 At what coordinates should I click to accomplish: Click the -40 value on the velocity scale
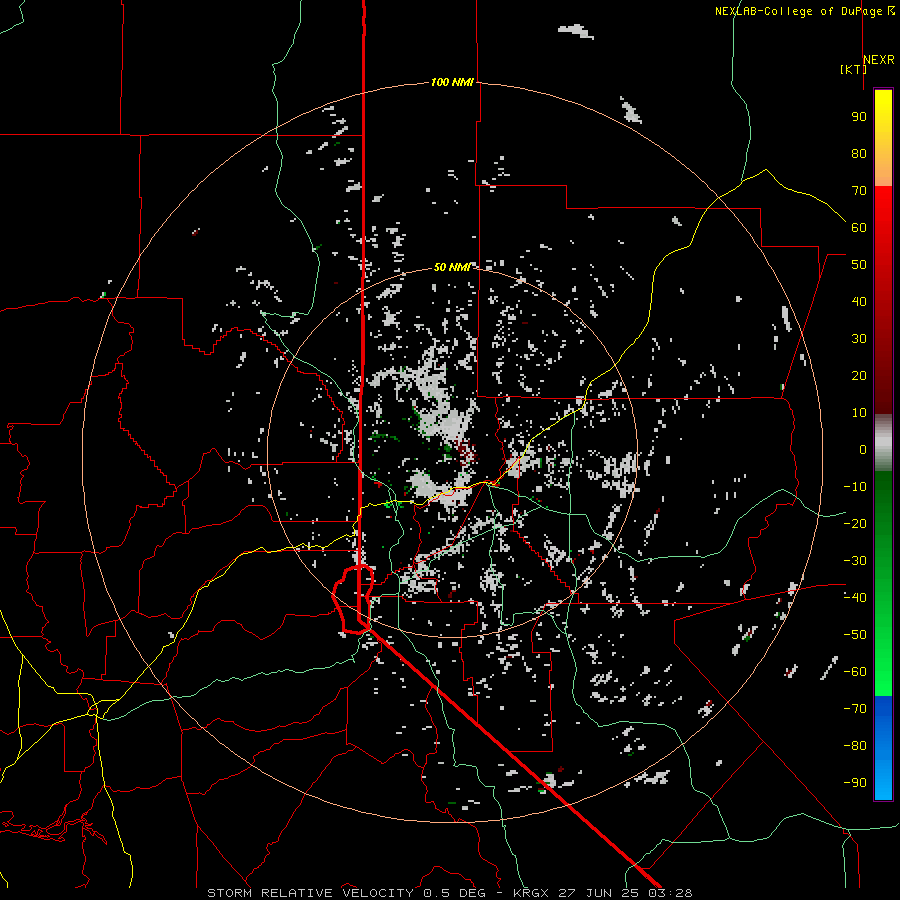pyautogui.click(x=855, y=598)
